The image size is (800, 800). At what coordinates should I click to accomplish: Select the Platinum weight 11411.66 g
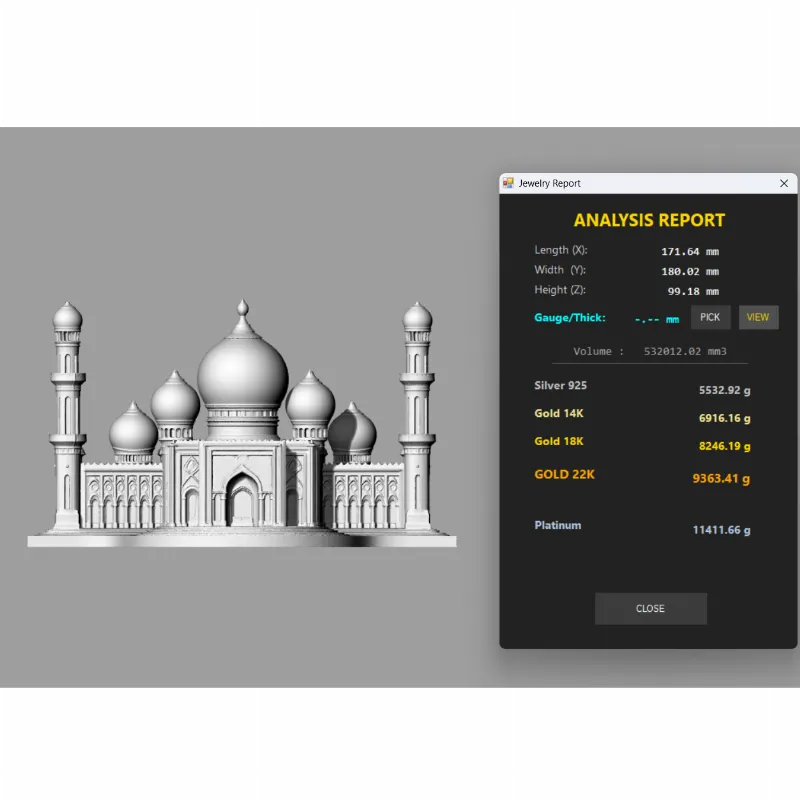(721, 530)
